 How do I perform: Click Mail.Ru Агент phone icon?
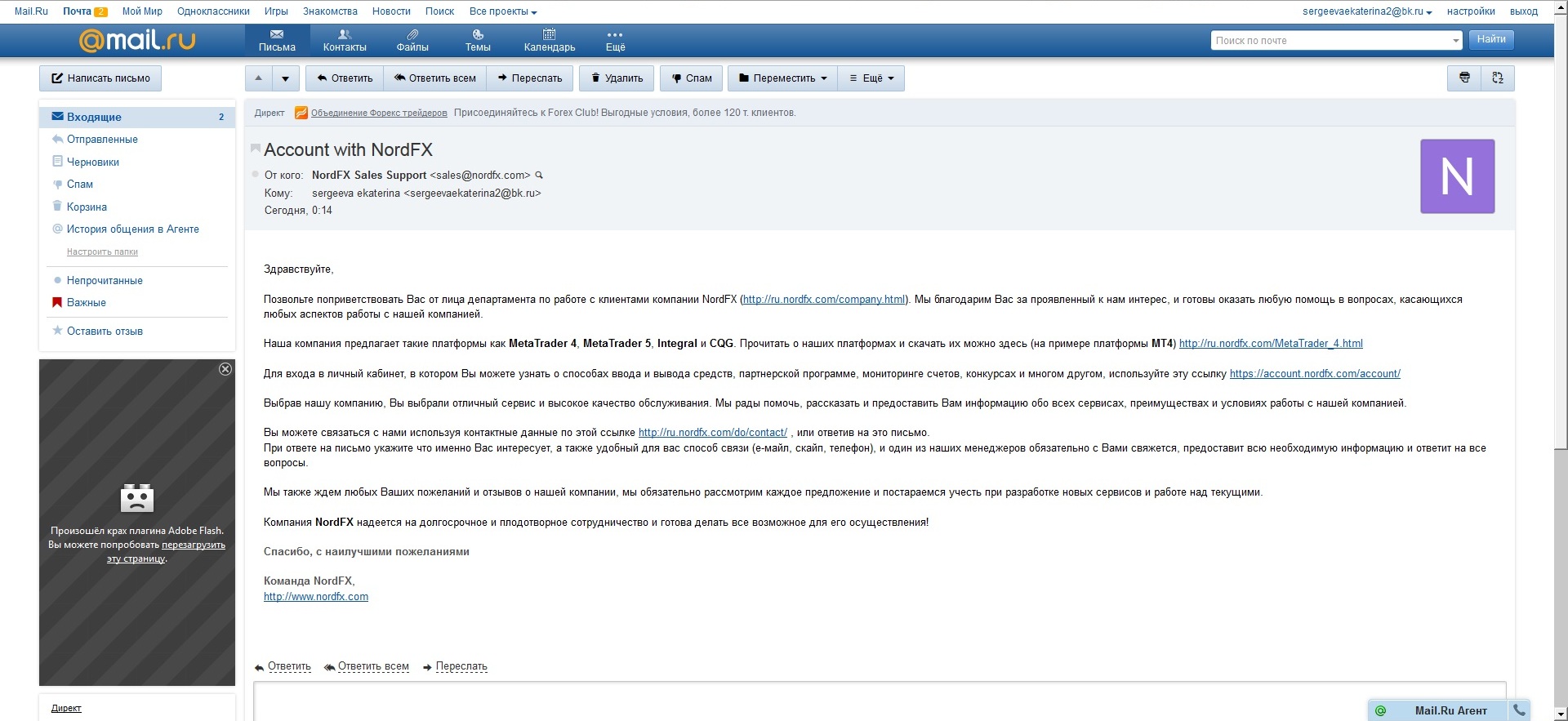click(1519, 710)
